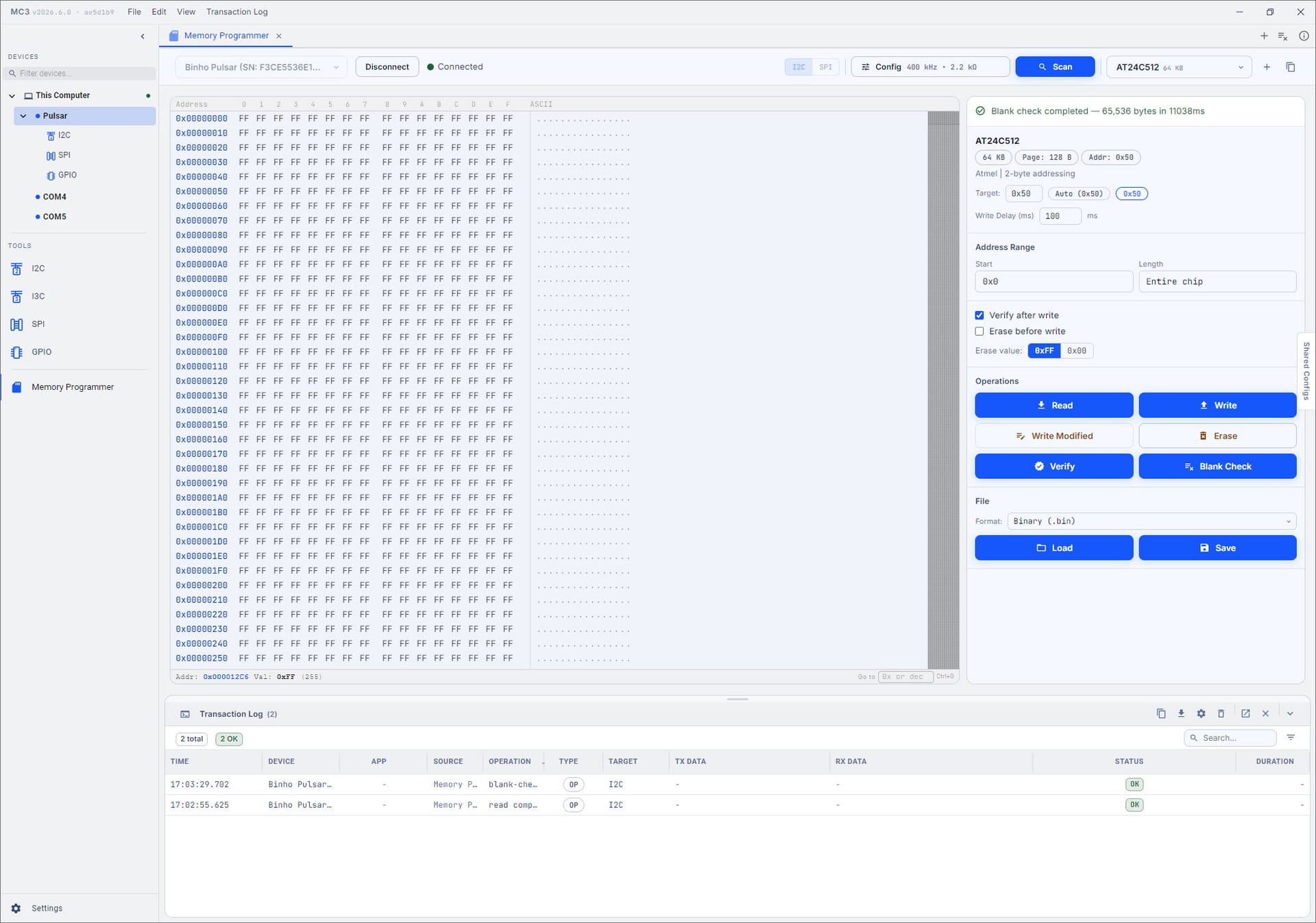Open the Config 400 kHz settings

pos(930,66)
